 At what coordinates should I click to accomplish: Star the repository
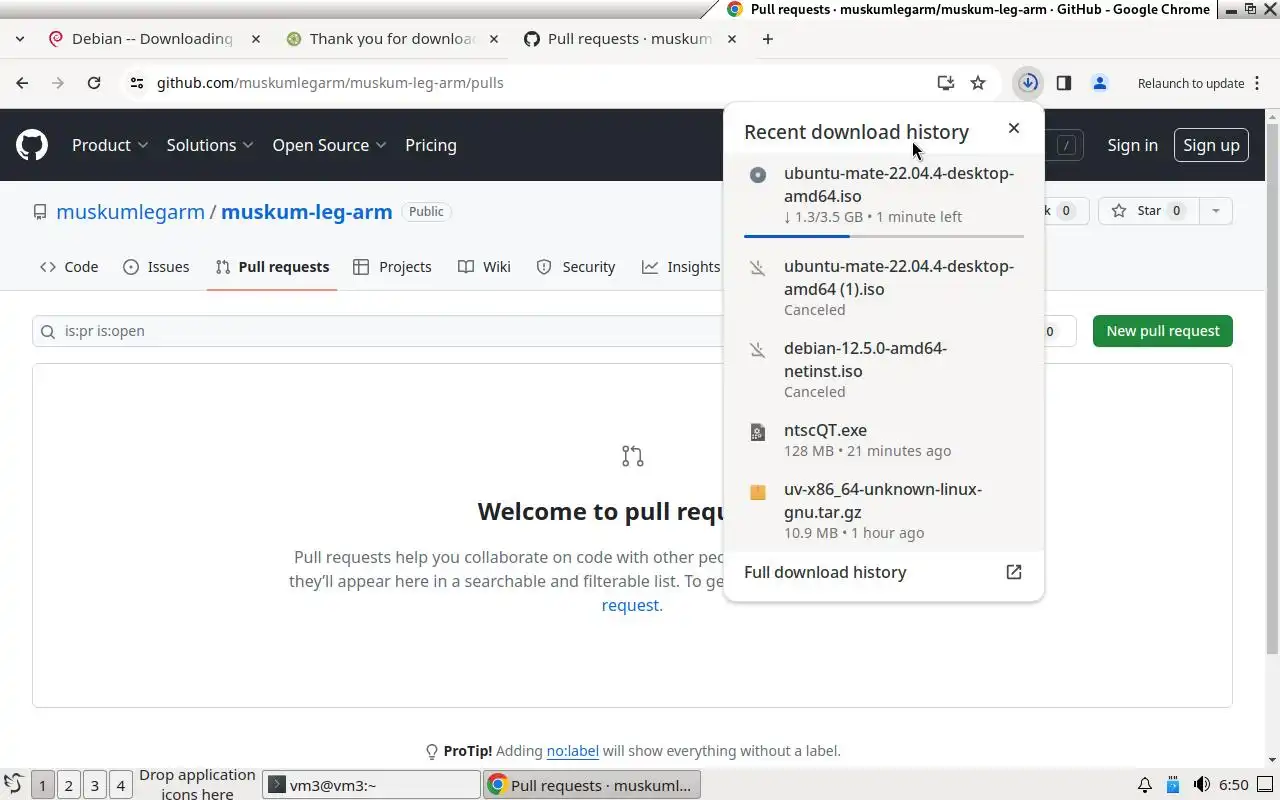click(1147, 211)
